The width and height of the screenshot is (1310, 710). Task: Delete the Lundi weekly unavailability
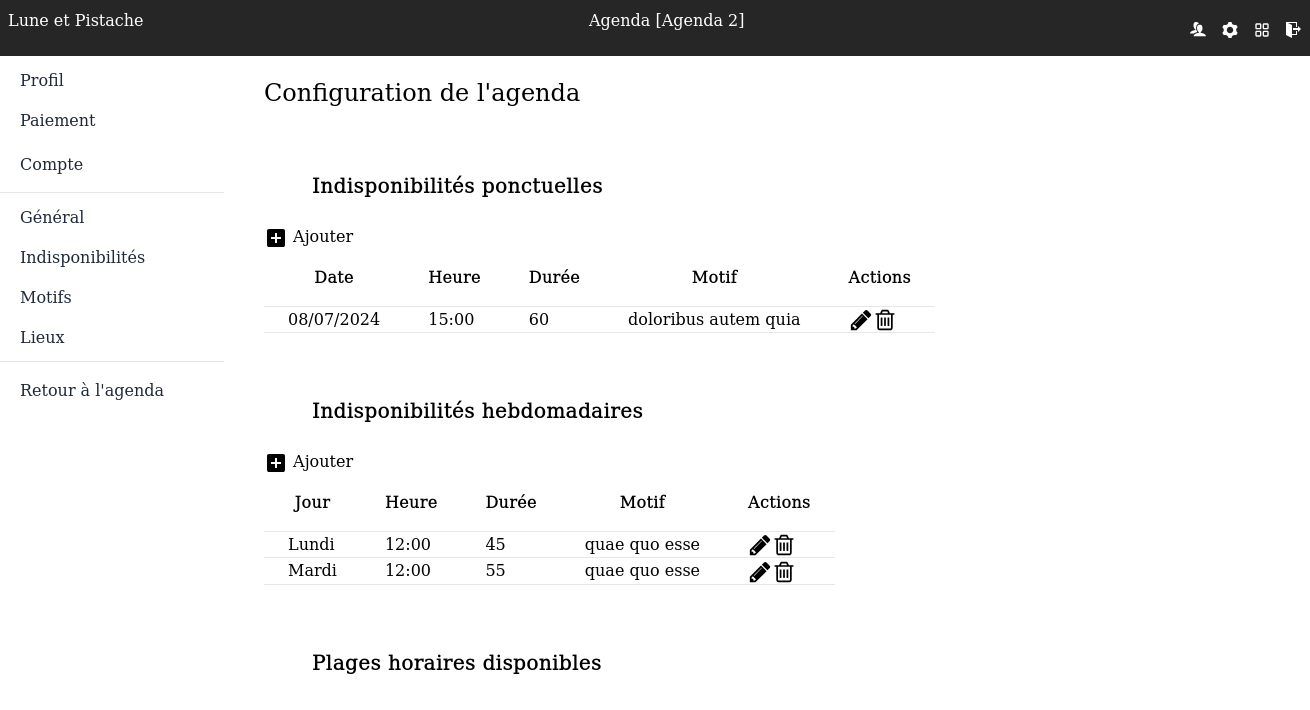784,545
